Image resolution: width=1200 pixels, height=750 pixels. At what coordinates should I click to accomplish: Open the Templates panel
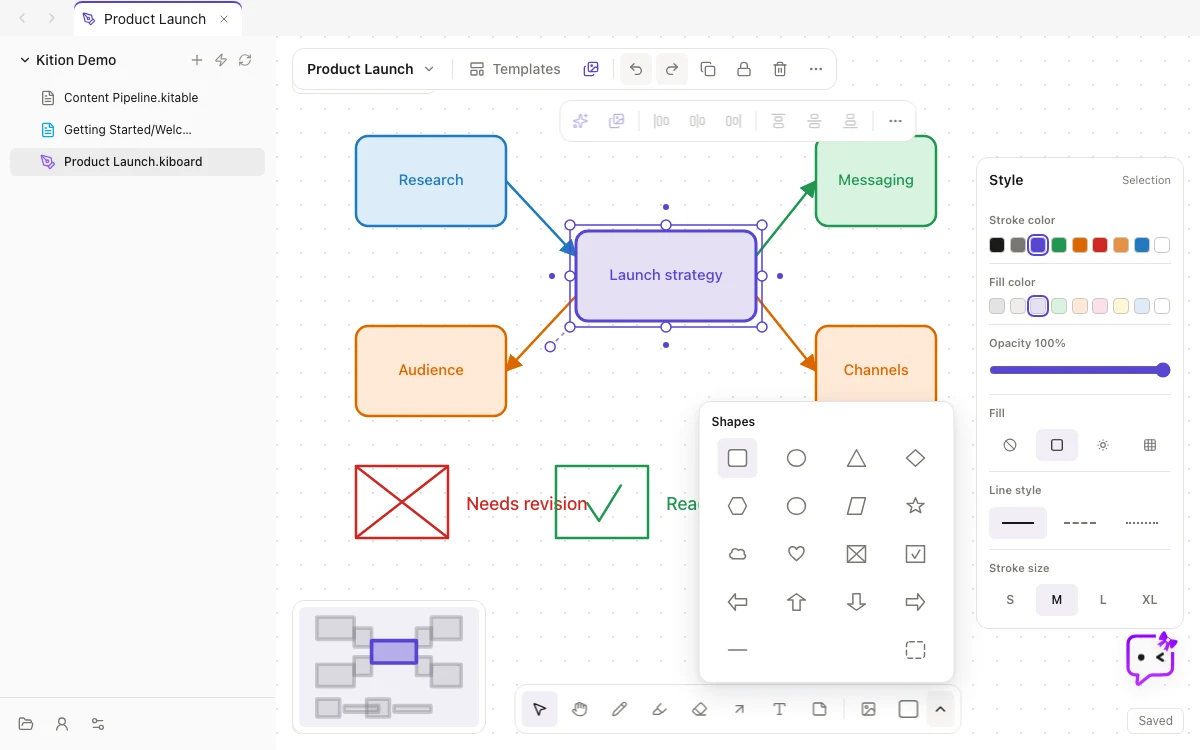[515, 69]
